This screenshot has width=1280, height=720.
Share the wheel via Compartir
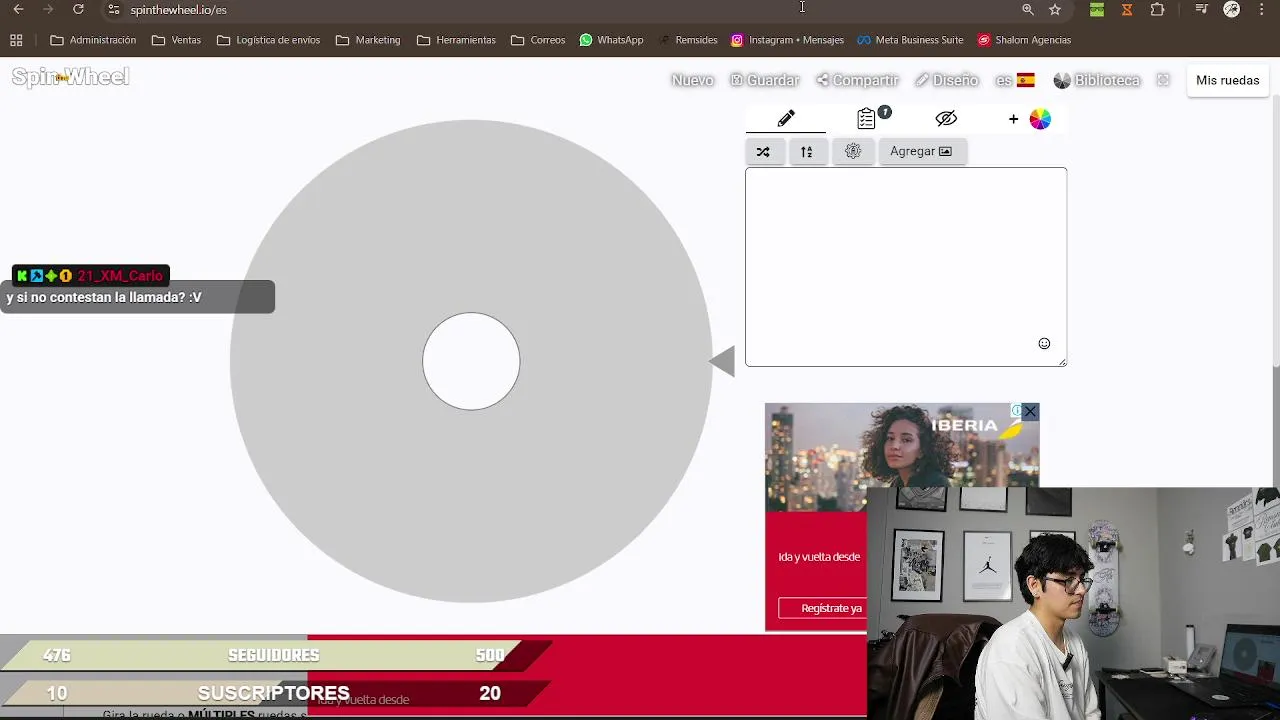pos(857,80)
